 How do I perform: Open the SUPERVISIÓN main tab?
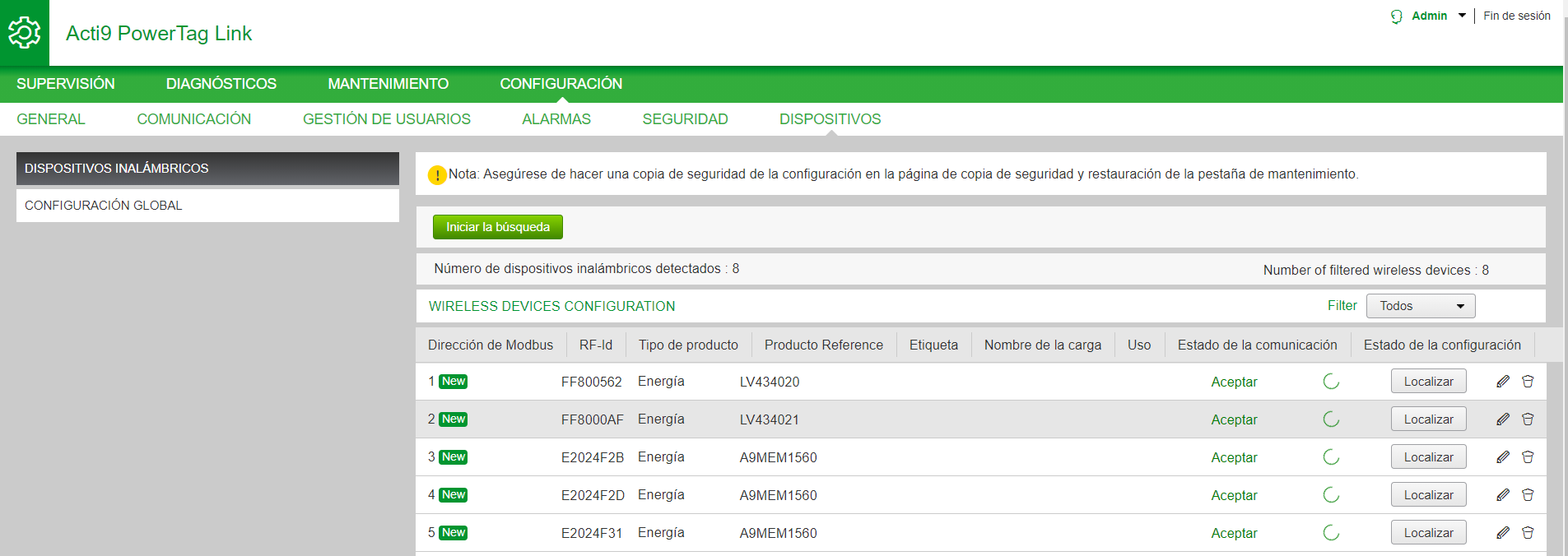click(66, 84)
